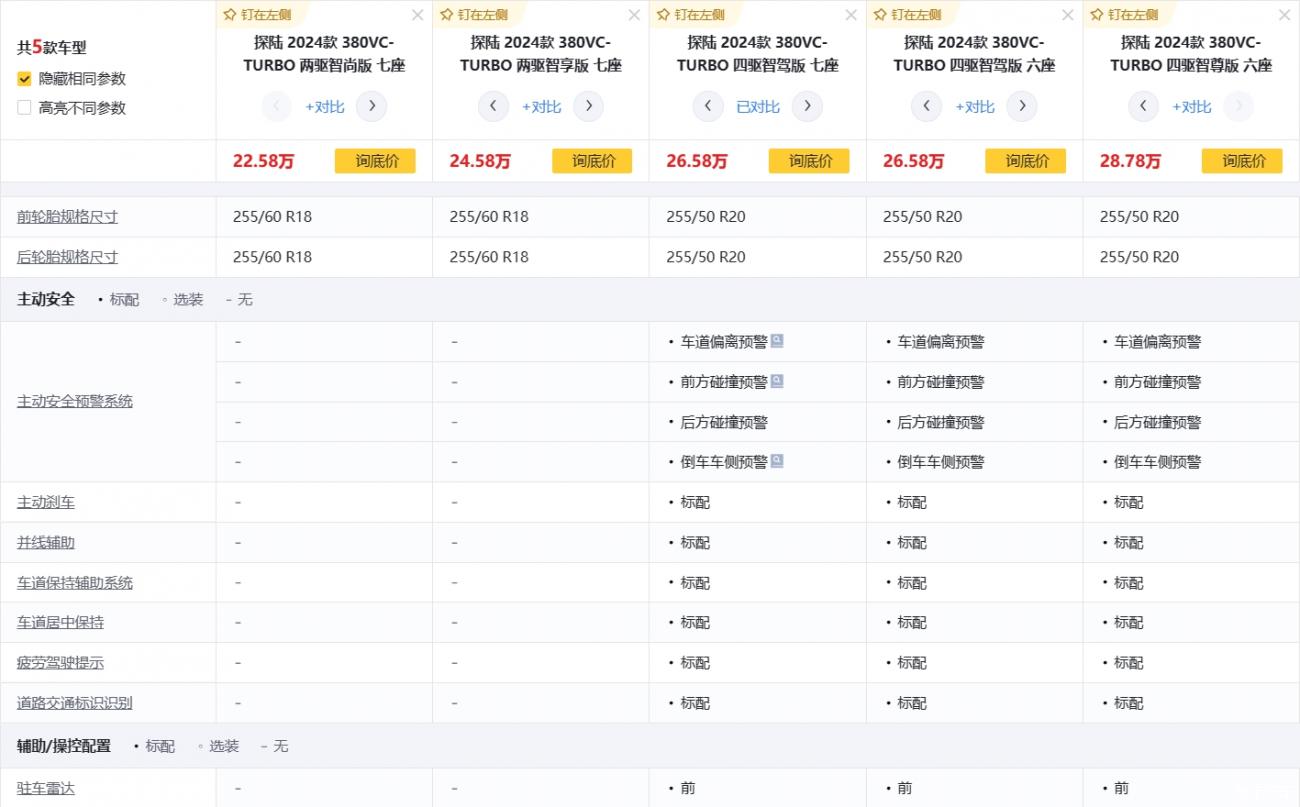The height and width of the screenshot is (807, 1300).
Task: Open 并线辅助 parameter link
Action: 46,542
